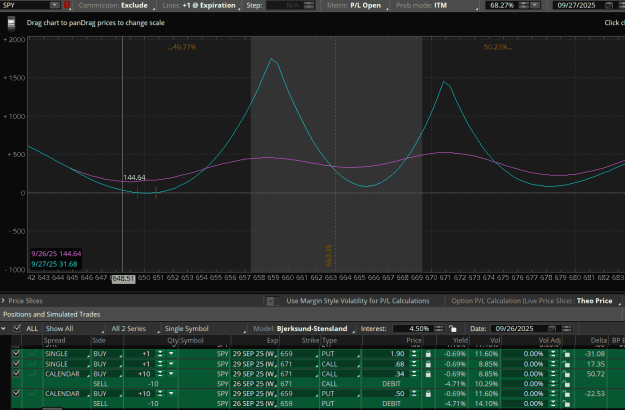Image resolution: width=625 pixels, height=410 pixels.
Task: Uncheck the 659 PUT SINGLE trade checkbox
Action: click(x=16, y=353)
